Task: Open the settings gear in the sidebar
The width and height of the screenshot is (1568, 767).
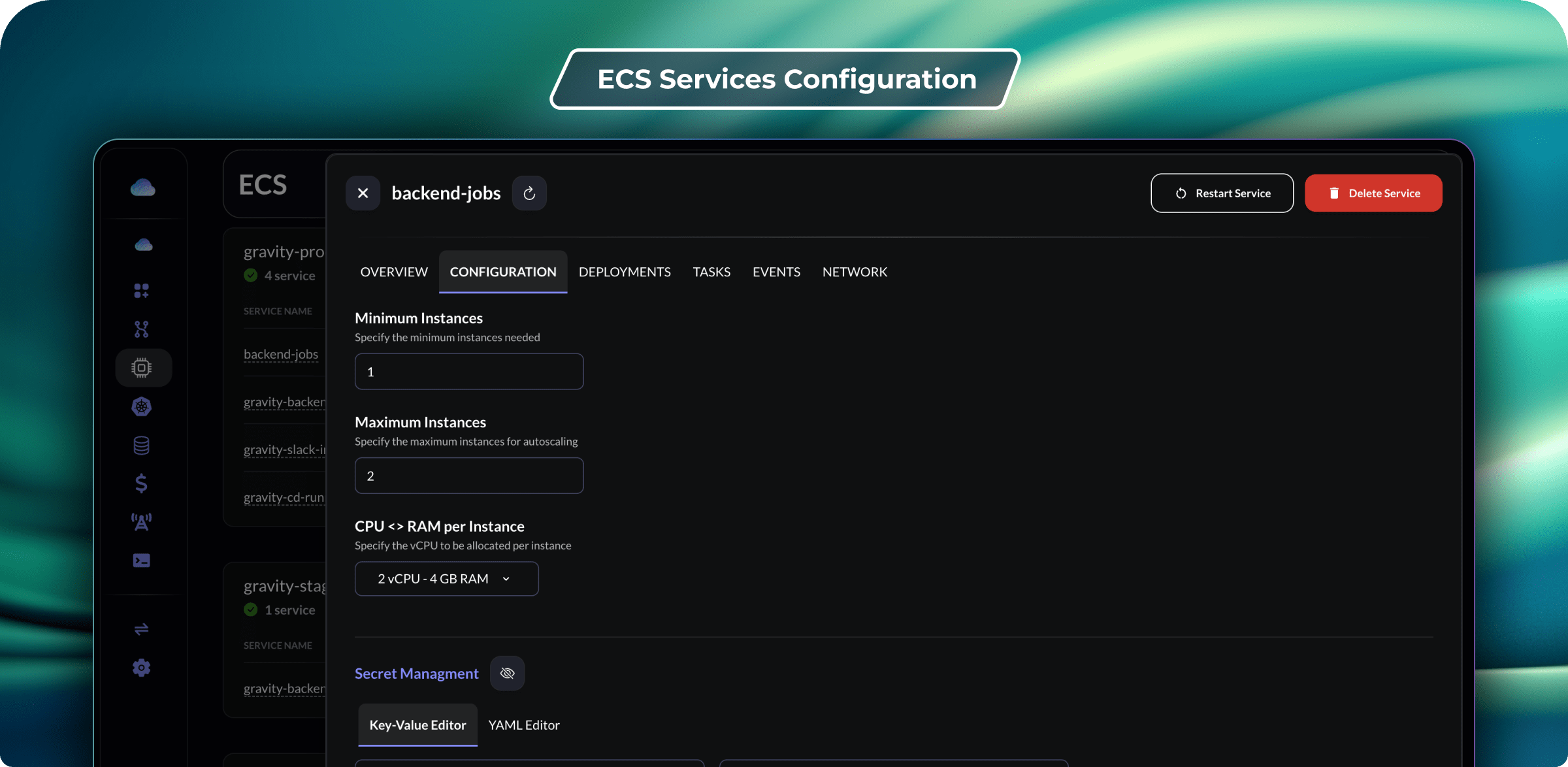Action: coord(141,668)
